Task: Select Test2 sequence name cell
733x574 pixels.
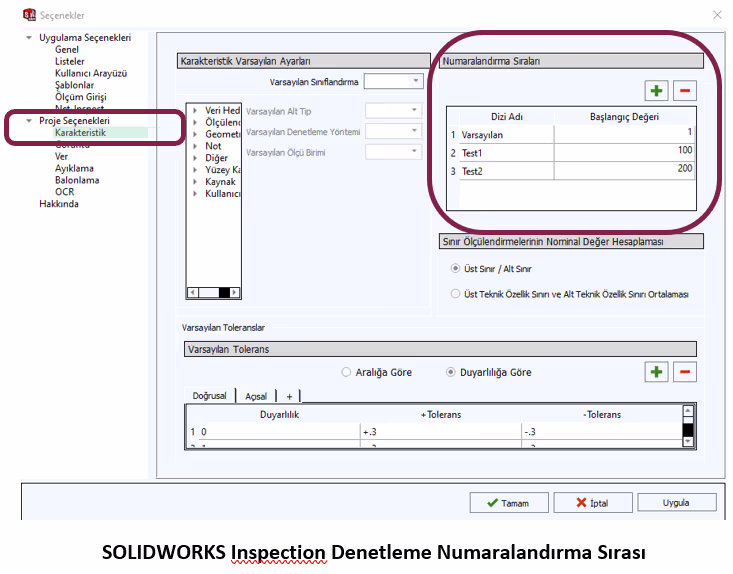Action: [507, 171]
